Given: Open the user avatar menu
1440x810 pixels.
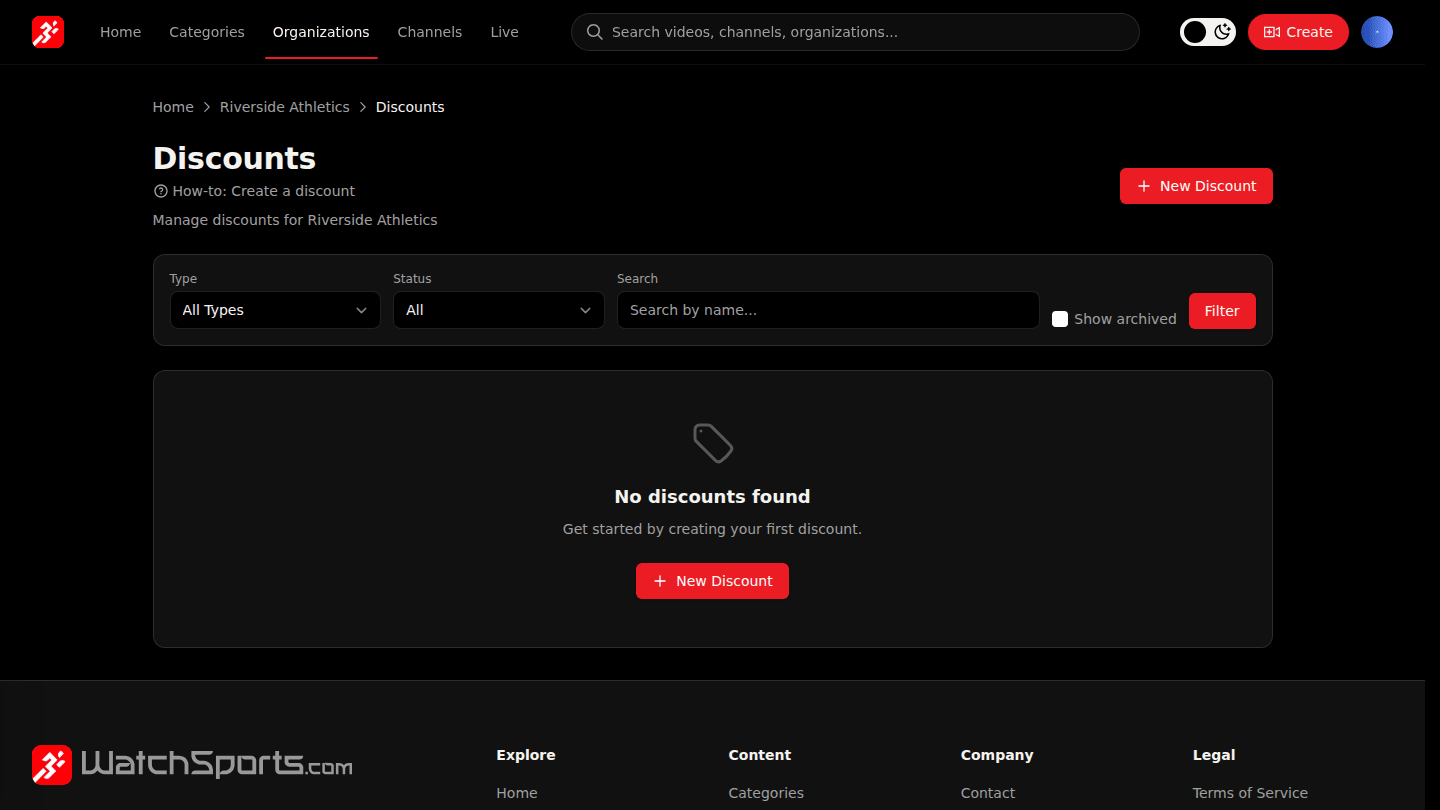Looking at the screenshot, I should (1377, 32).
